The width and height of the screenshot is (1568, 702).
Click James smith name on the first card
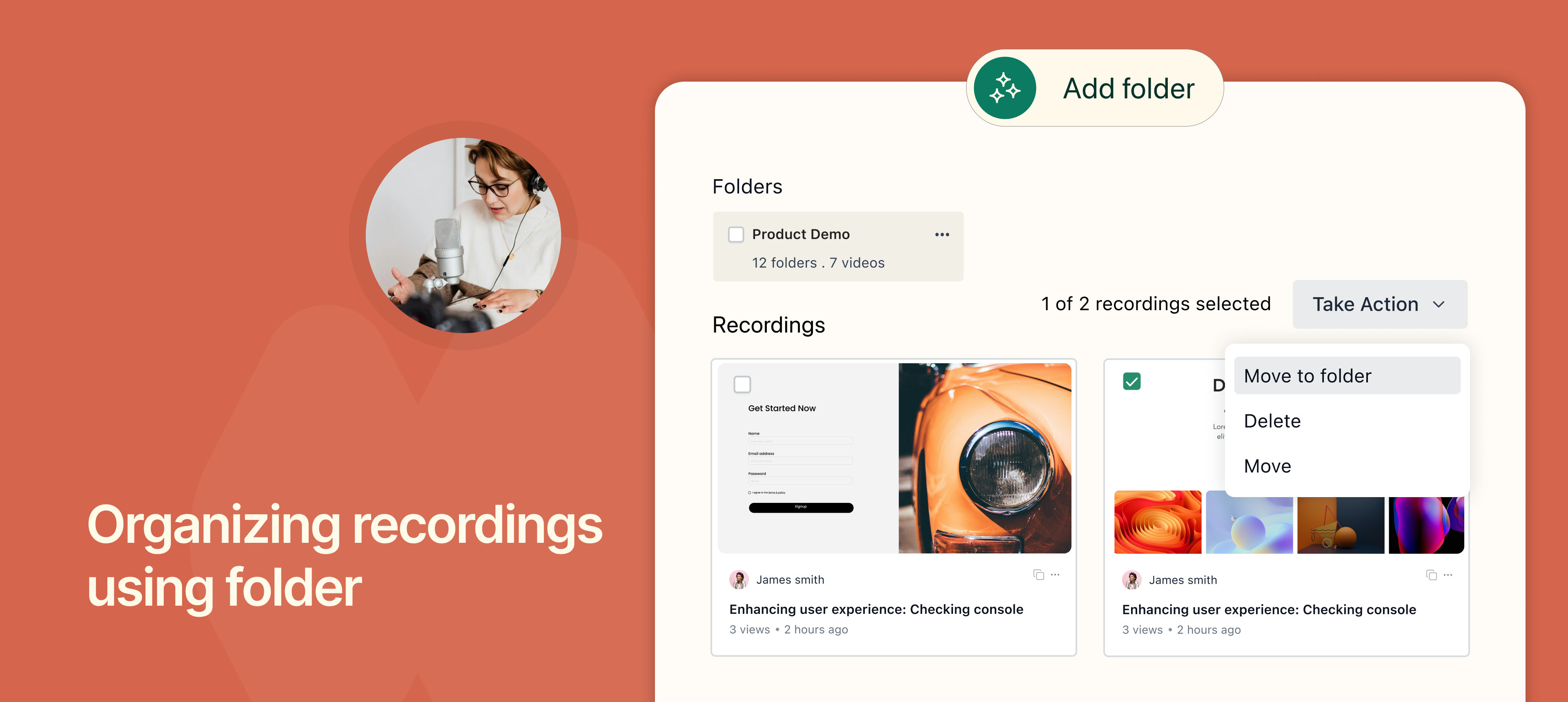coord(790,580)
